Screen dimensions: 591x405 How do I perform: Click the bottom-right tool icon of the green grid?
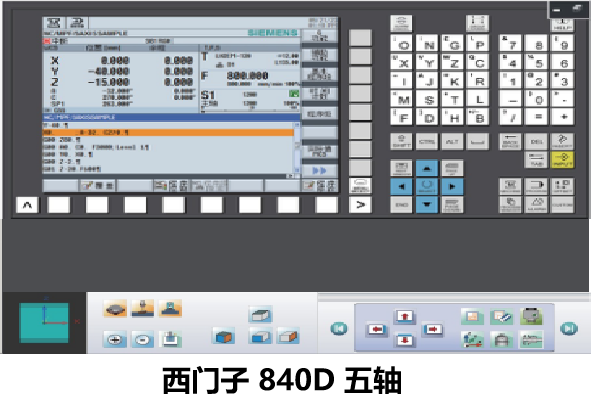[x=531, y=339]
